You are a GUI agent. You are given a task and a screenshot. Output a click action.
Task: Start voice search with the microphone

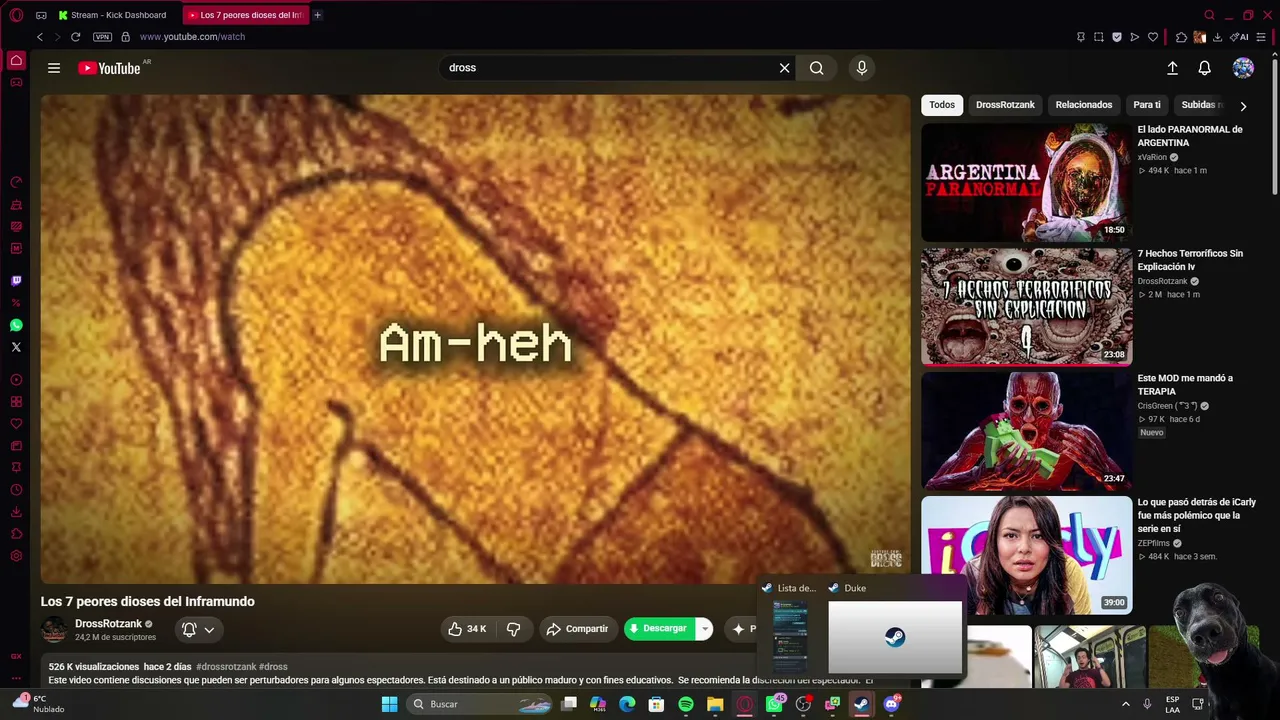pyautogui.click(x=862, y=68)
